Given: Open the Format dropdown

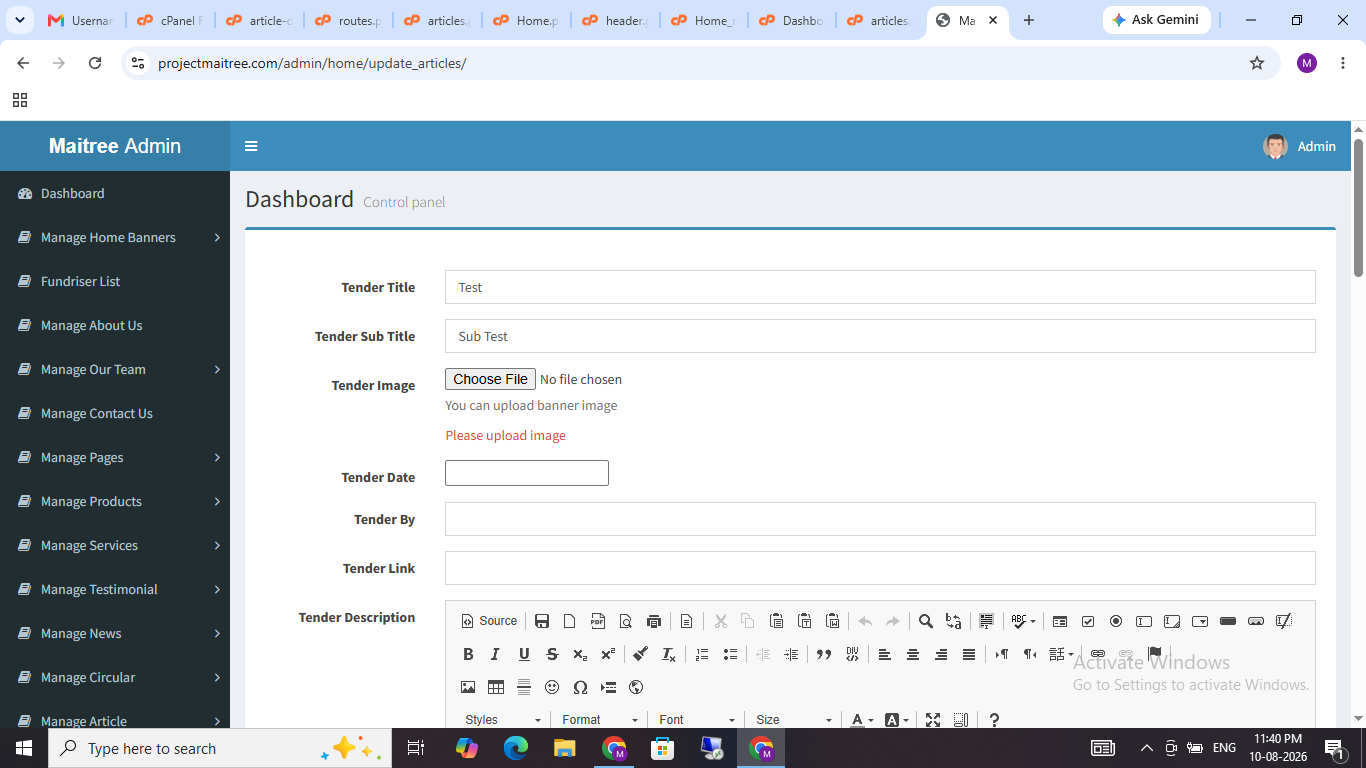Looking at the screenshot, I should coord(601,720).
